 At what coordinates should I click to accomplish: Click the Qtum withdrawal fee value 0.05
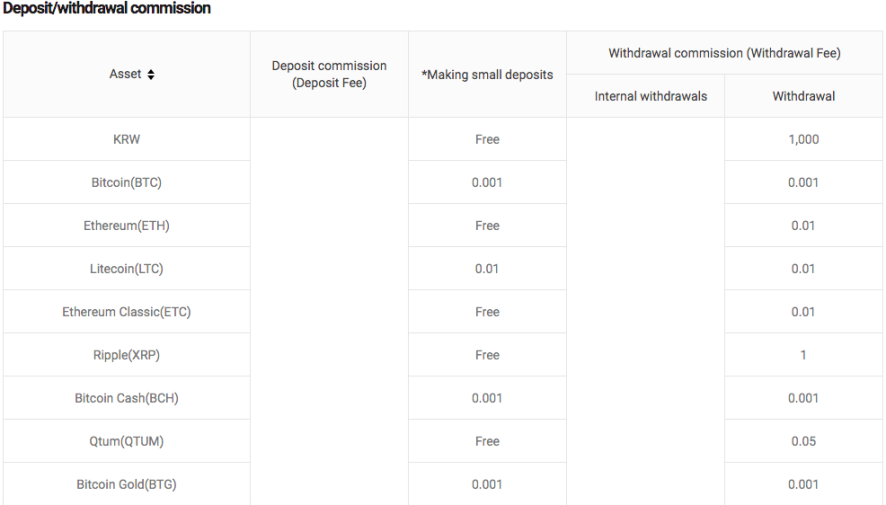[804, 441]
